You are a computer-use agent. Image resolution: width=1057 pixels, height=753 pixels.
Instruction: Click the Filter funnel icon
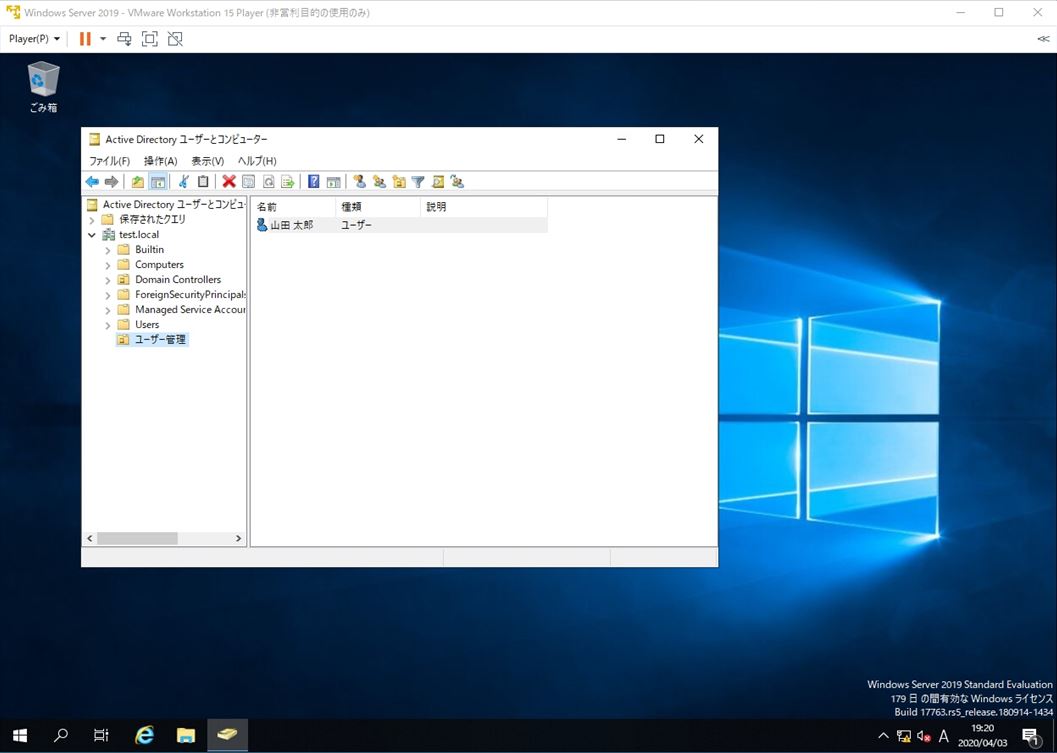point(418,181)
